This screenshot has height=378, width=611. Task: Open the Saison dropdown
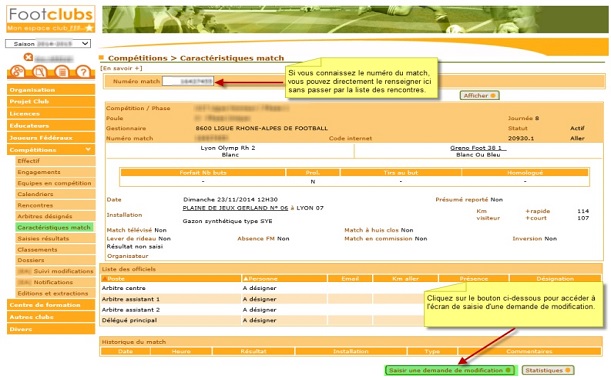[48, 44]
